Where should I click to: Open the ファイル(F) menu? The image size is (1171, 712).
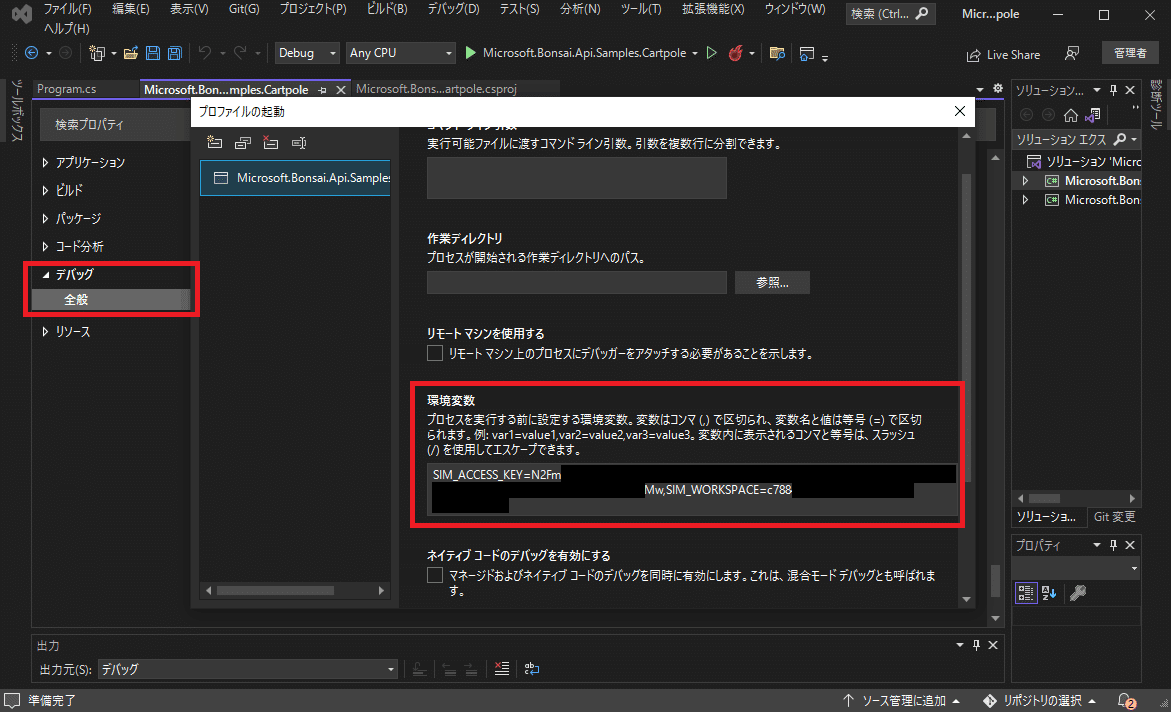[x=67, y=9]
